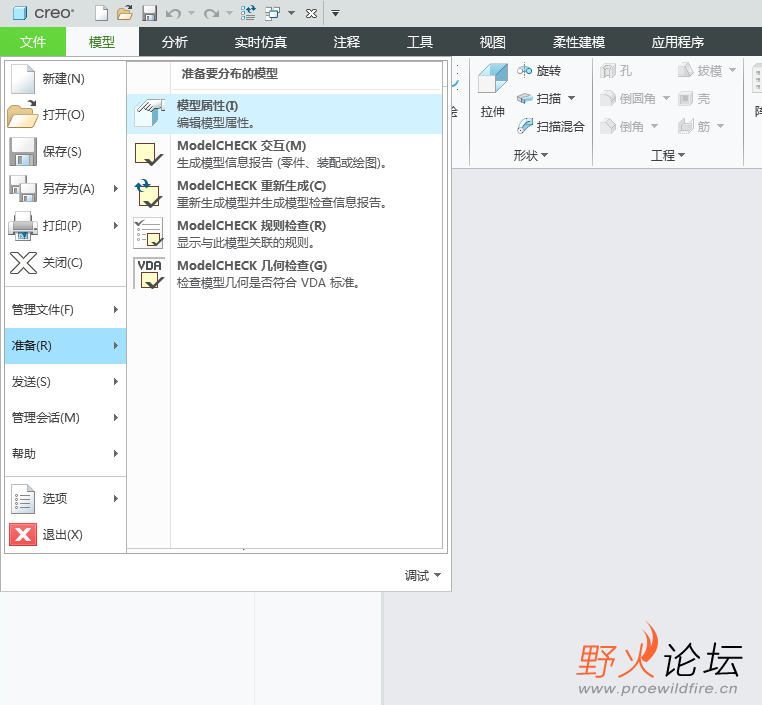This screenshot has width=762, height=705.
Task: Open the quick access toolbar customize arrow
Action: pos(335,14)
